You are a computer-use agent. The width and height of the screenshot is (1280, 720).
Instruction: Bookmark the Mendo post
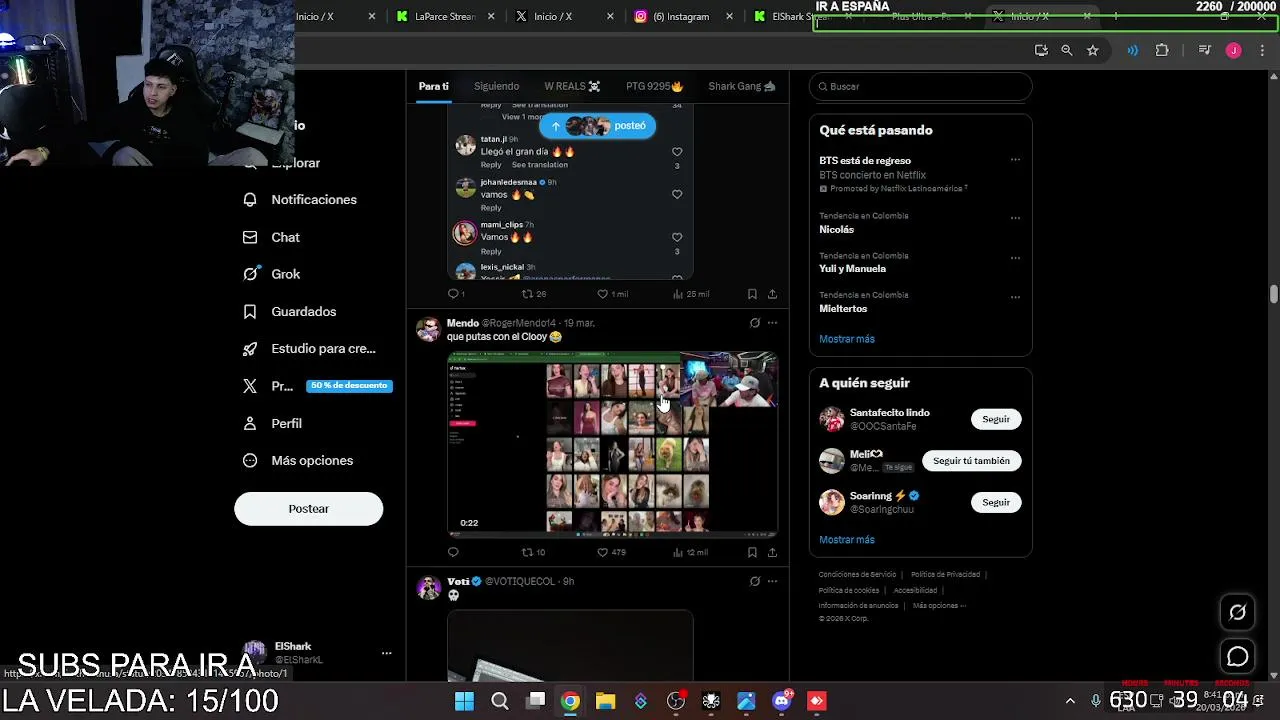[752, 552]
